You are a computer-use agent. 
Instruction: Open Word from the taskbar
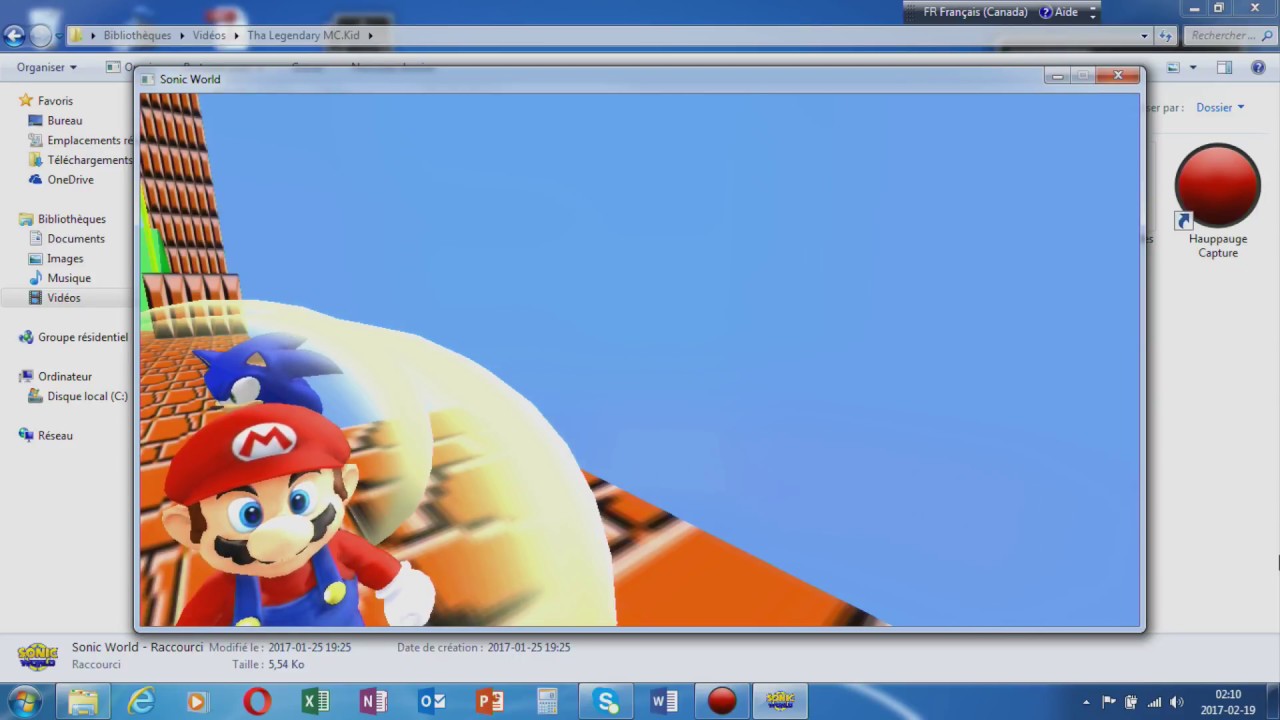(x=664, y=701)
